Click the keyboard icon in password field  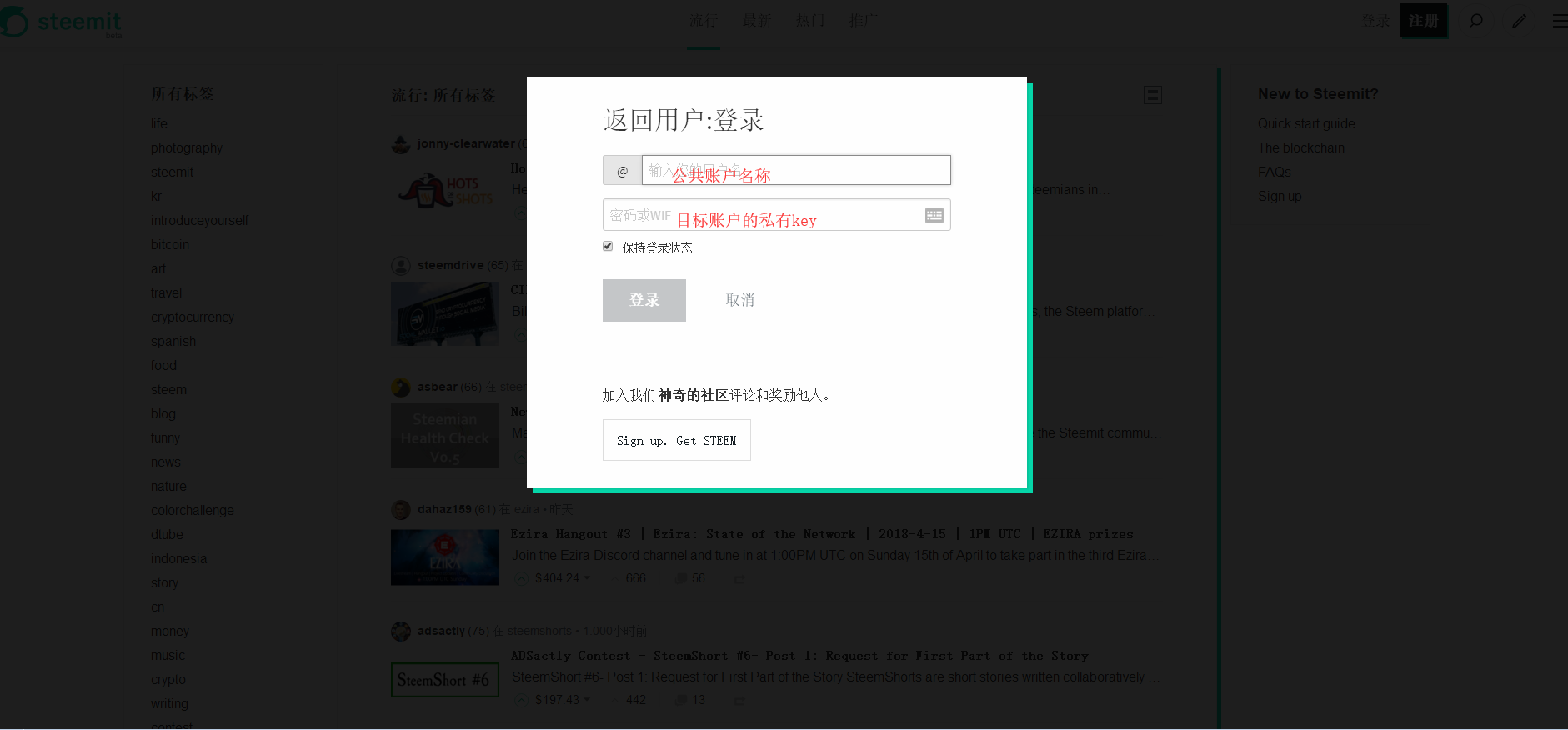pos(934,215)
